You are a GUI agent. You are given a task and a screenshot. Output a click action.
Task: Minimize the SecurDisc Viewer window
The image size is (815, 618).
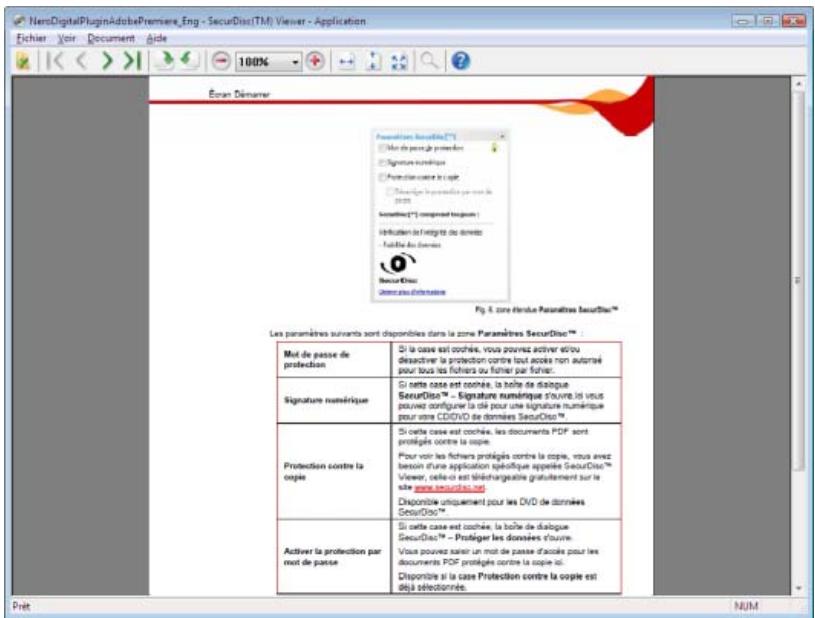tap(743, 21)
